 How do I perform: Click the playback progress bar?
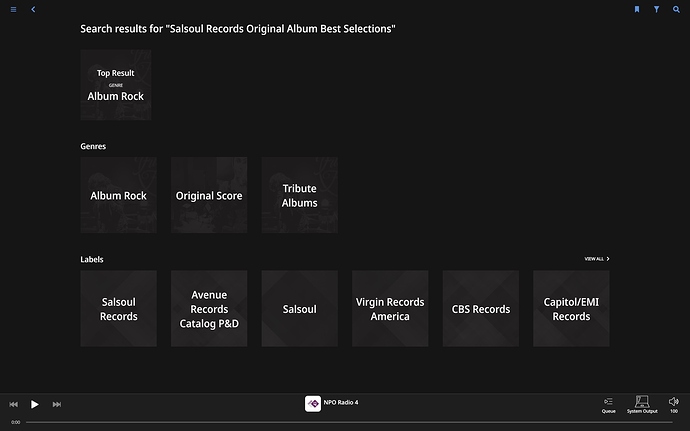349,422
